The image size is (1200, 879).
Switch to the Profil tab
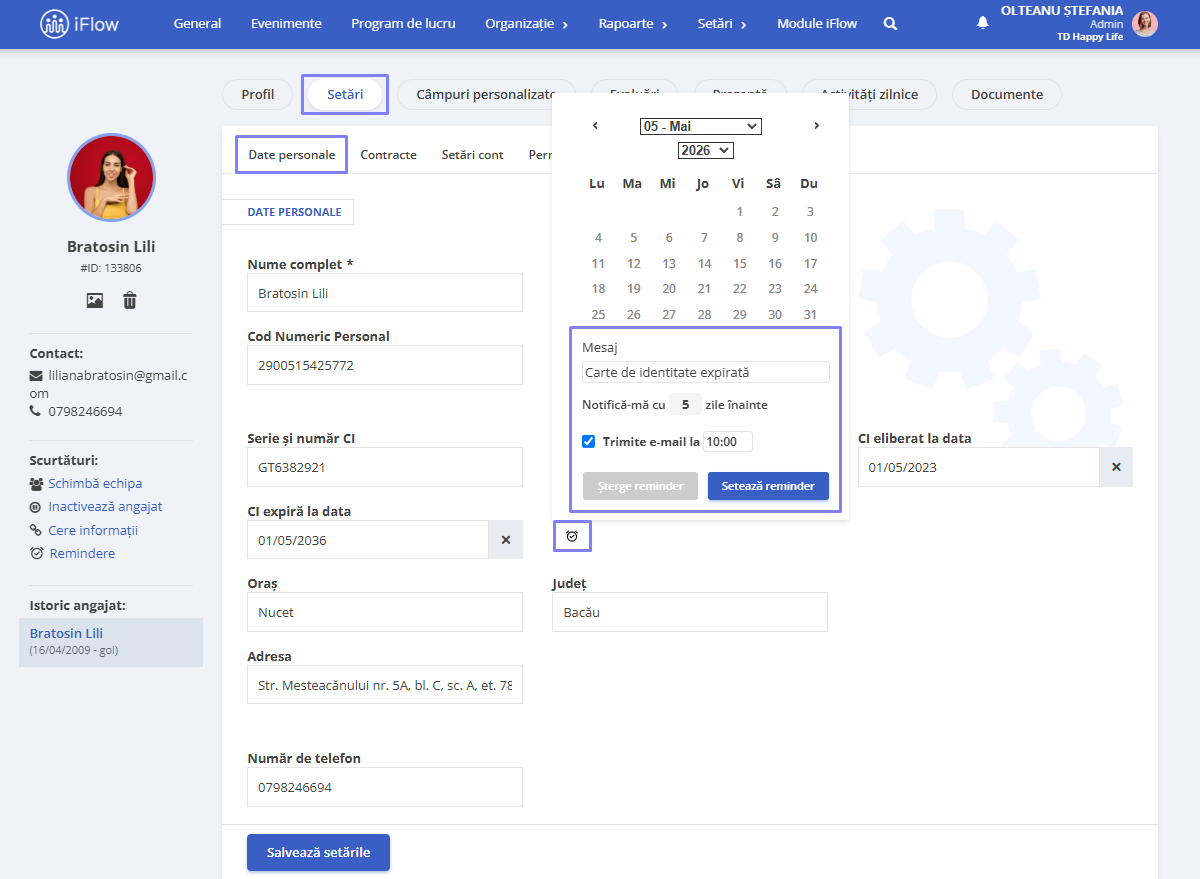click(258, 94)
